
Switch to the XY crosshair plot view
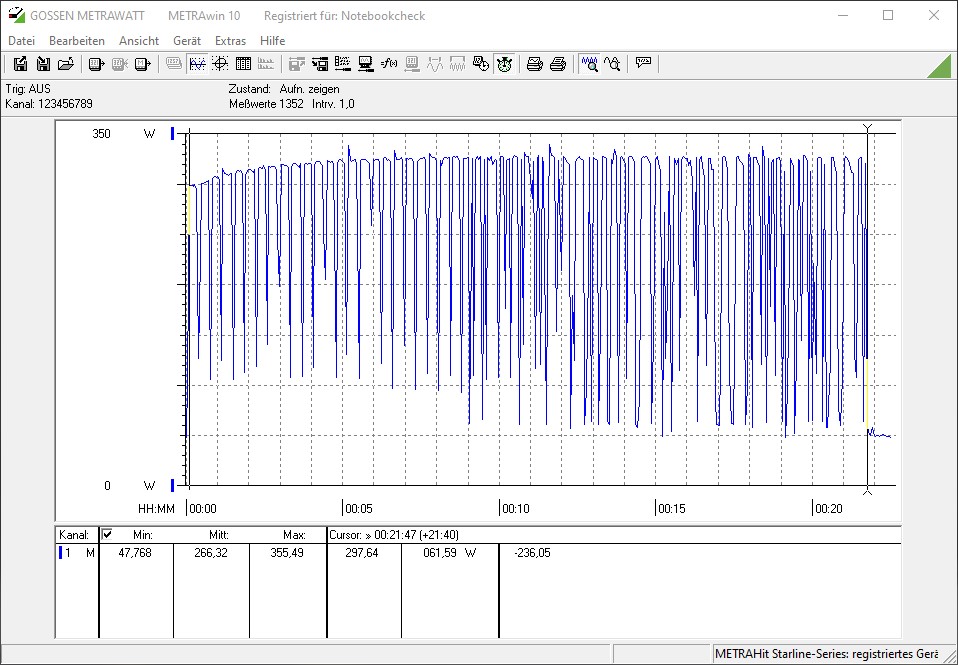click(220, 64)
